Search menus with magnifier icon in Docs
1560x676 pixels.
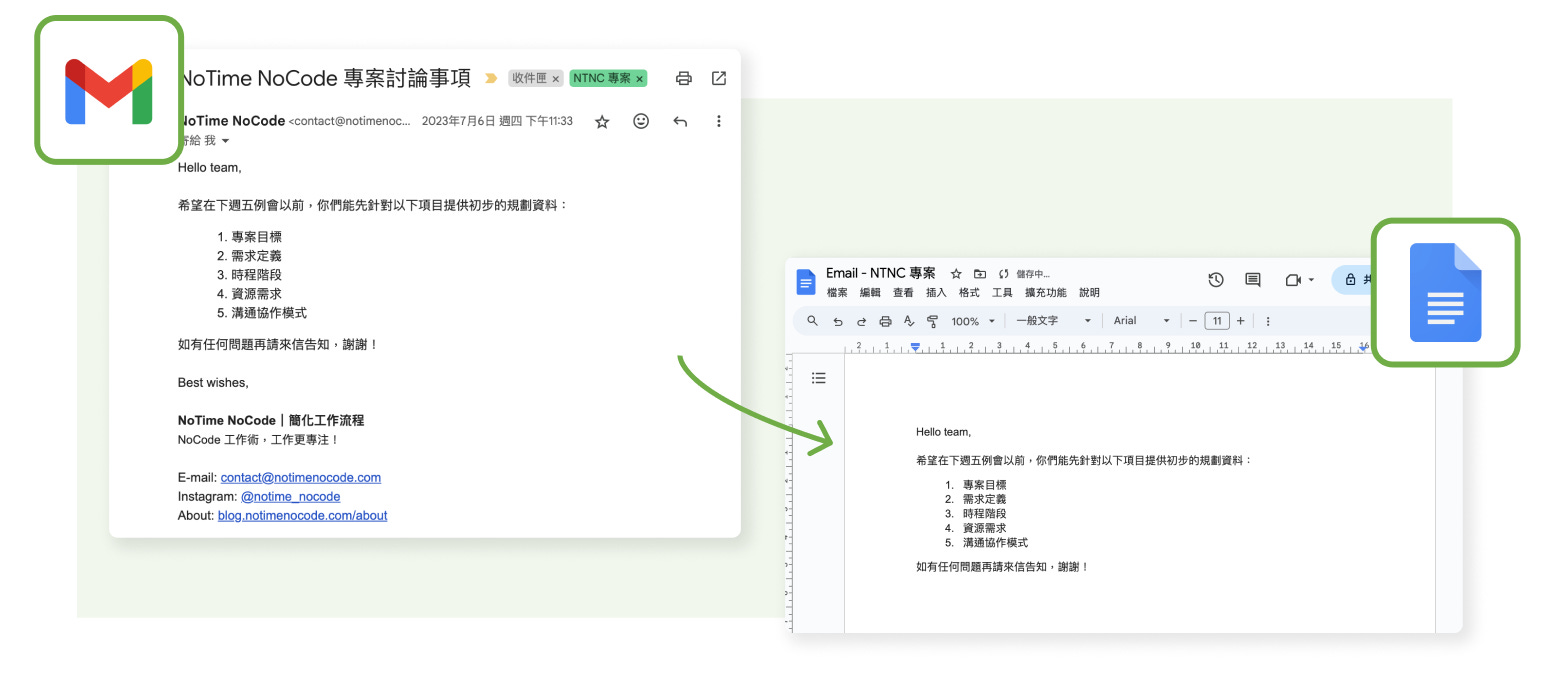point(812,321)
